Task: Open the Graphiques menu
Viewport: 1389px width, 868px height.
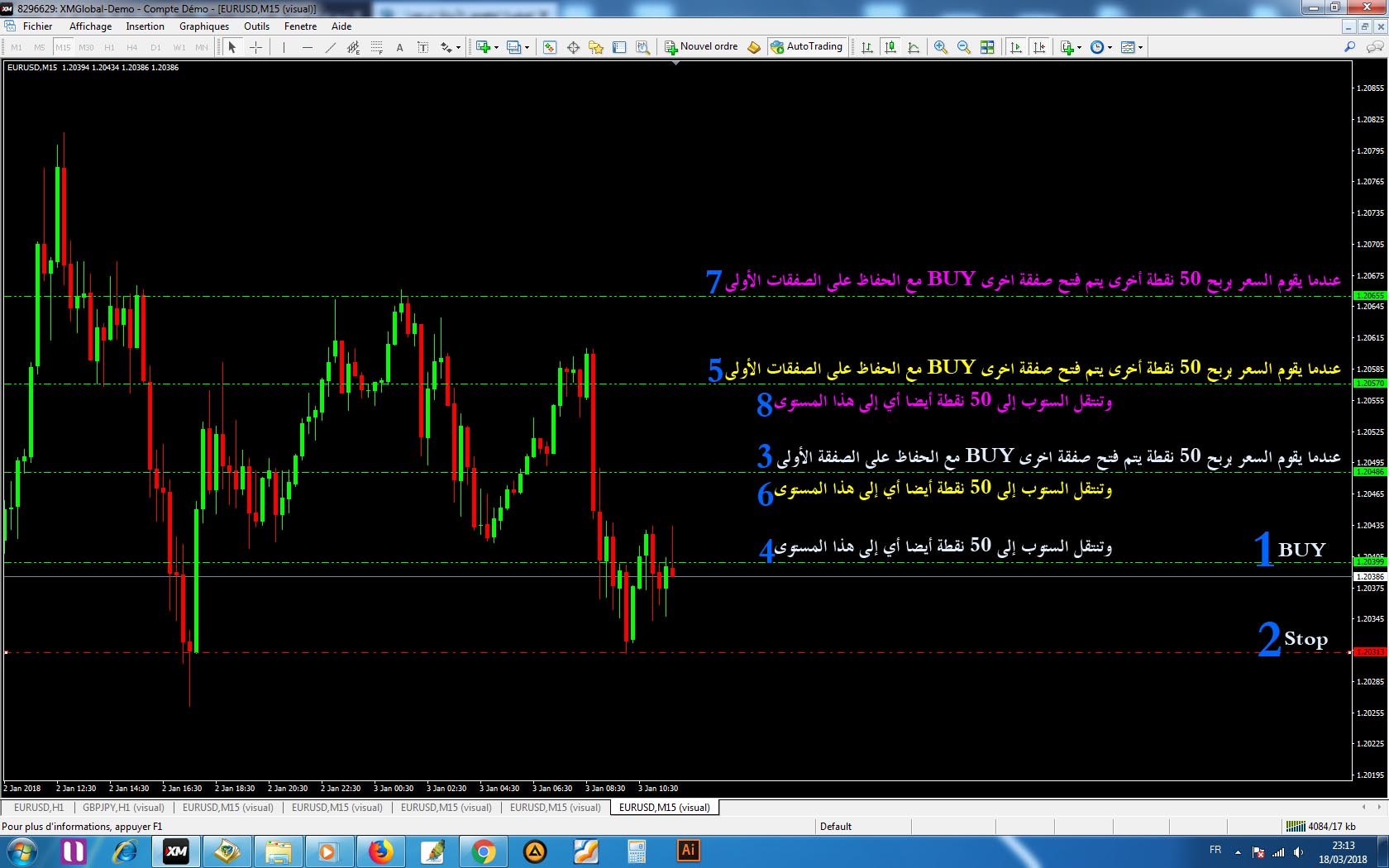Action: (203, 26)
